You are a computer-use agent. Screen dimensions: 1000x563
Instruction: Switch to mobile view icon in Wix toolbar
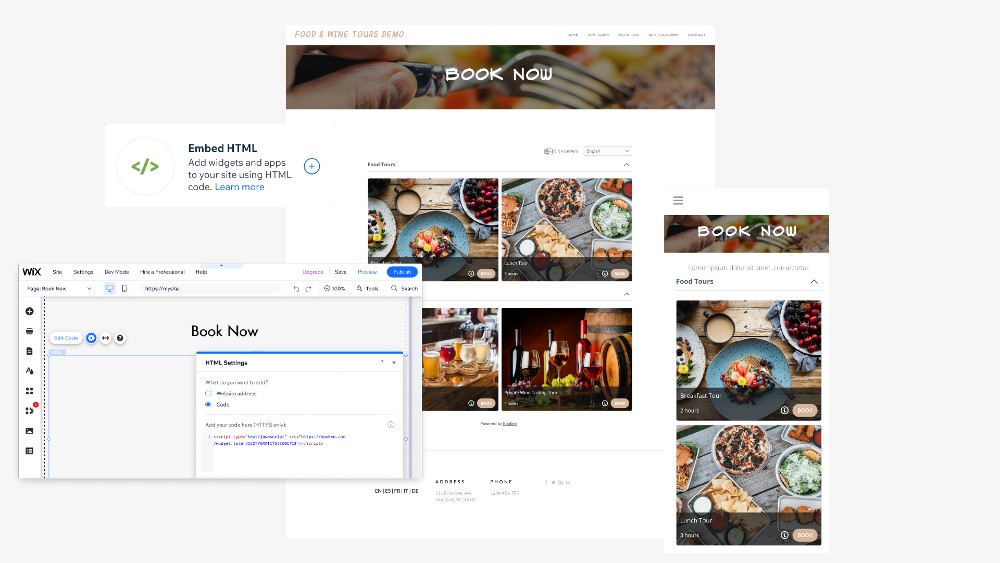click(124, 288)
